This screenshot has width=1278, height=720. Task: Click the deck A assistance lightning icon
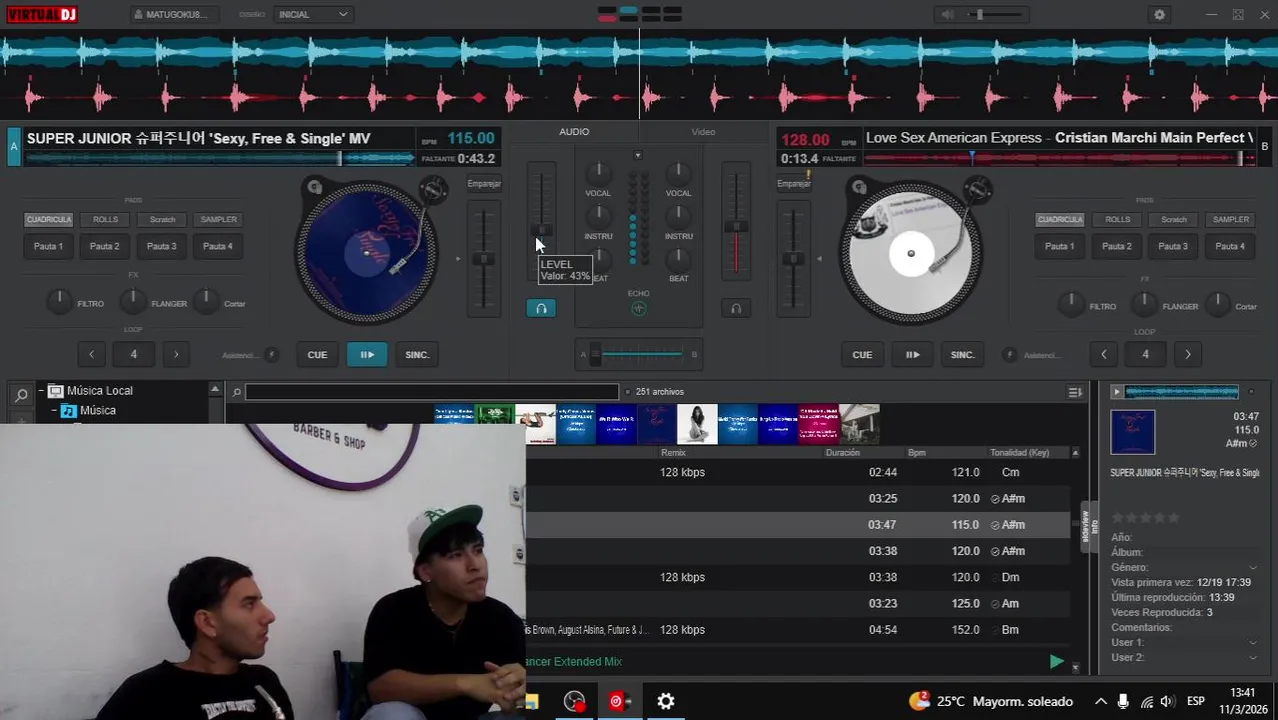271,355
